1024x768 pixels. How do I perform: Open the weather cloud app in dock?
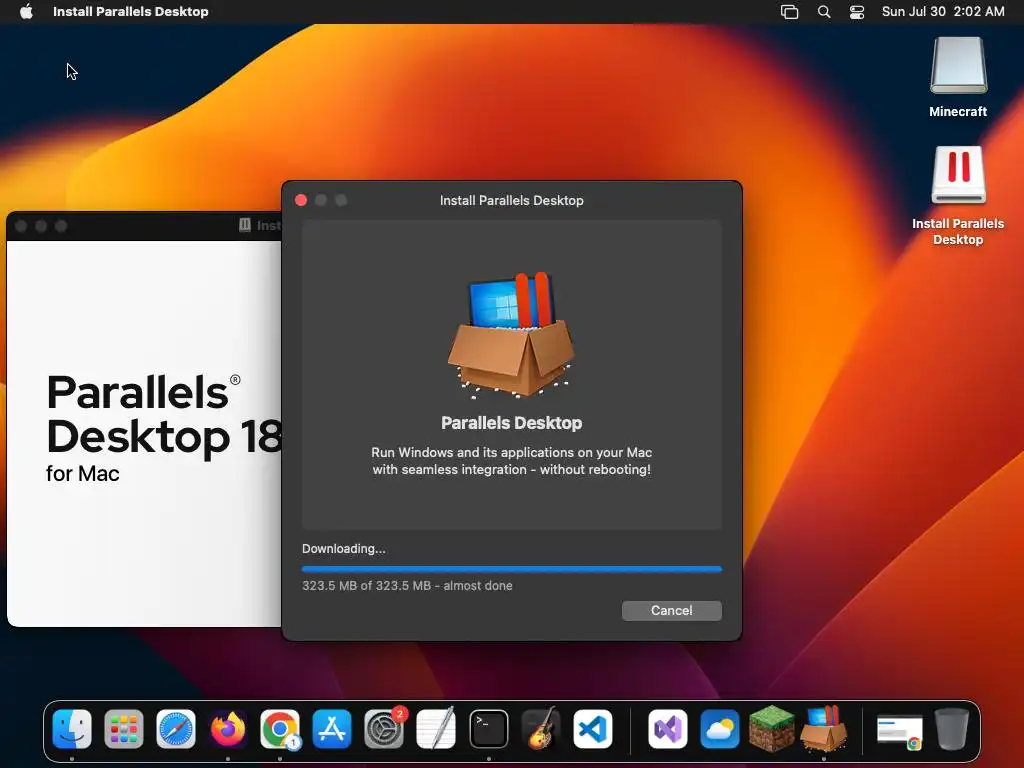click(720, 729)
